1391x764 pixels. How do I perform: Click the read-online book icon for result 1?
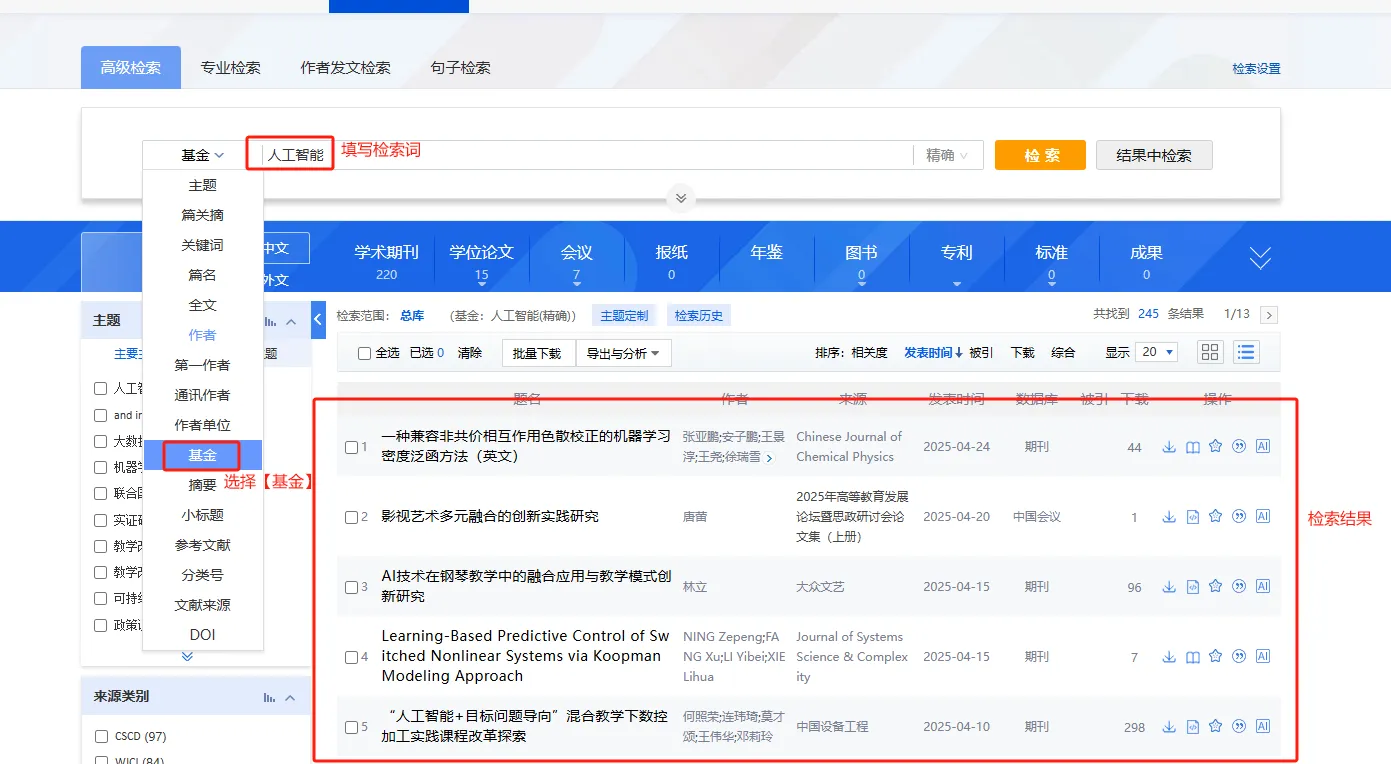pos(1193,447)
